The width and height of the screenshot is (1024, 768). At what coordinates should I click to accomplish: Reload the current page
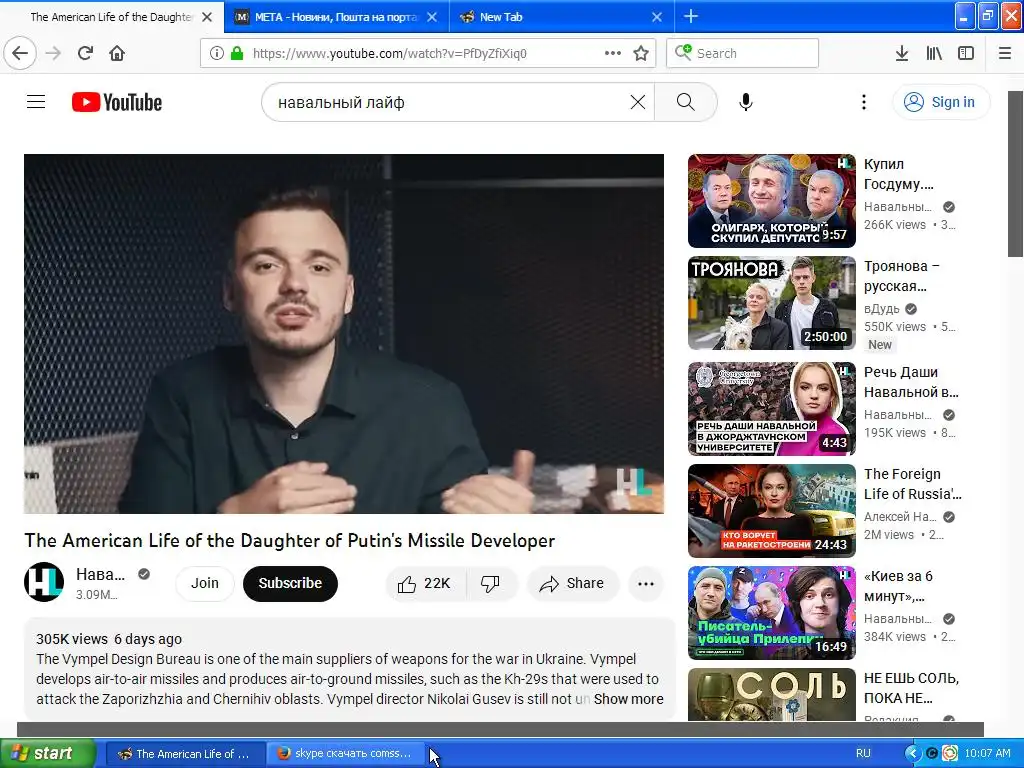pos(85,53)
